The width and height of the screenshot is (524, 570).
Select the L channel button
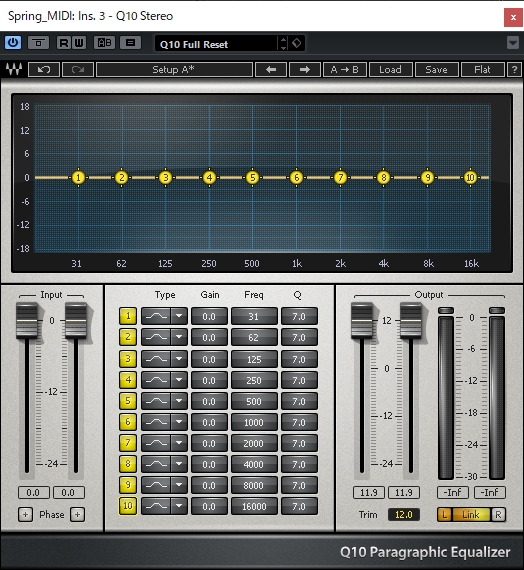coord(445,514)
